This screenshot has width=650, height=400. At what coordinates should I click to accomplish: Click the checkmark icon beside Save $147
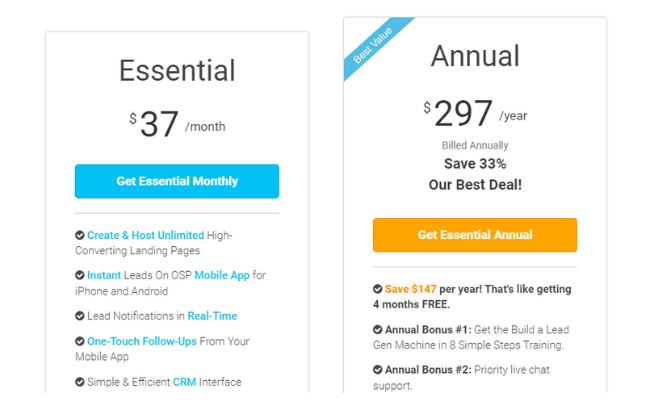pos(378,289)
